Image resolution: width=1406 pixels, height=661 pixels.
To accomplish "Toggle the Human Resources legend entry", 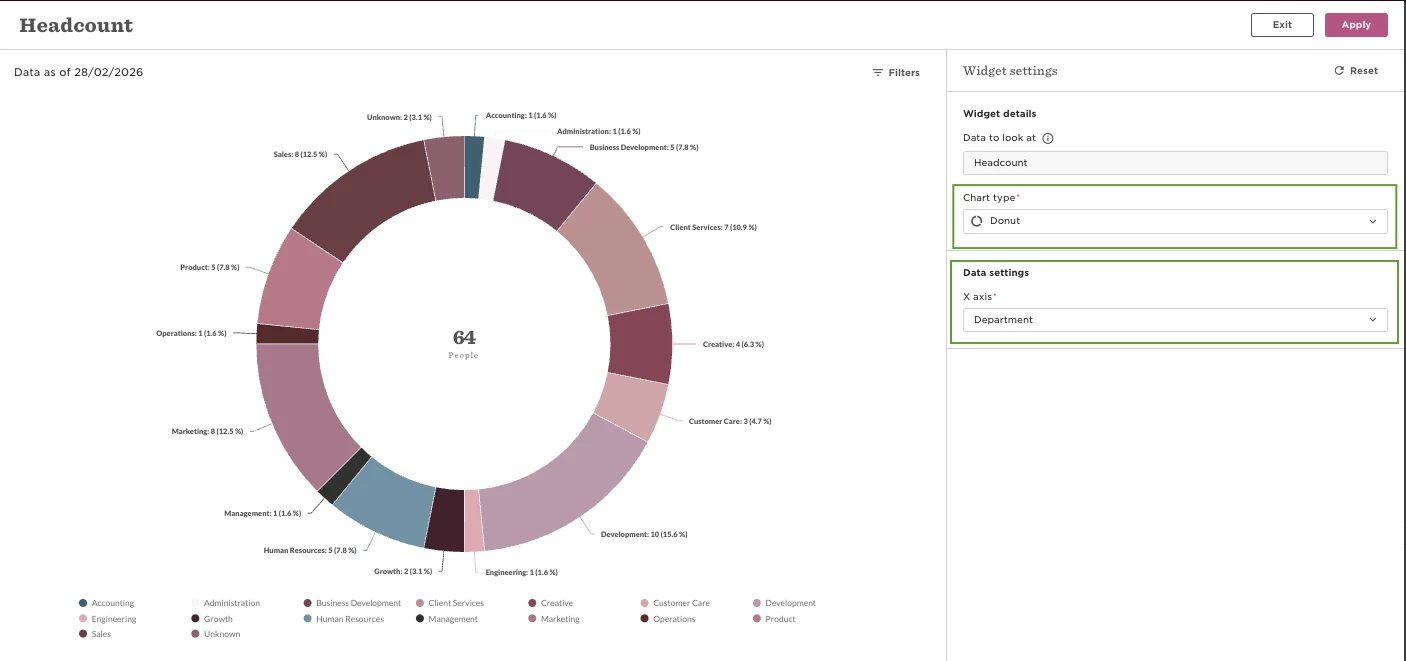I will point(343,619).
